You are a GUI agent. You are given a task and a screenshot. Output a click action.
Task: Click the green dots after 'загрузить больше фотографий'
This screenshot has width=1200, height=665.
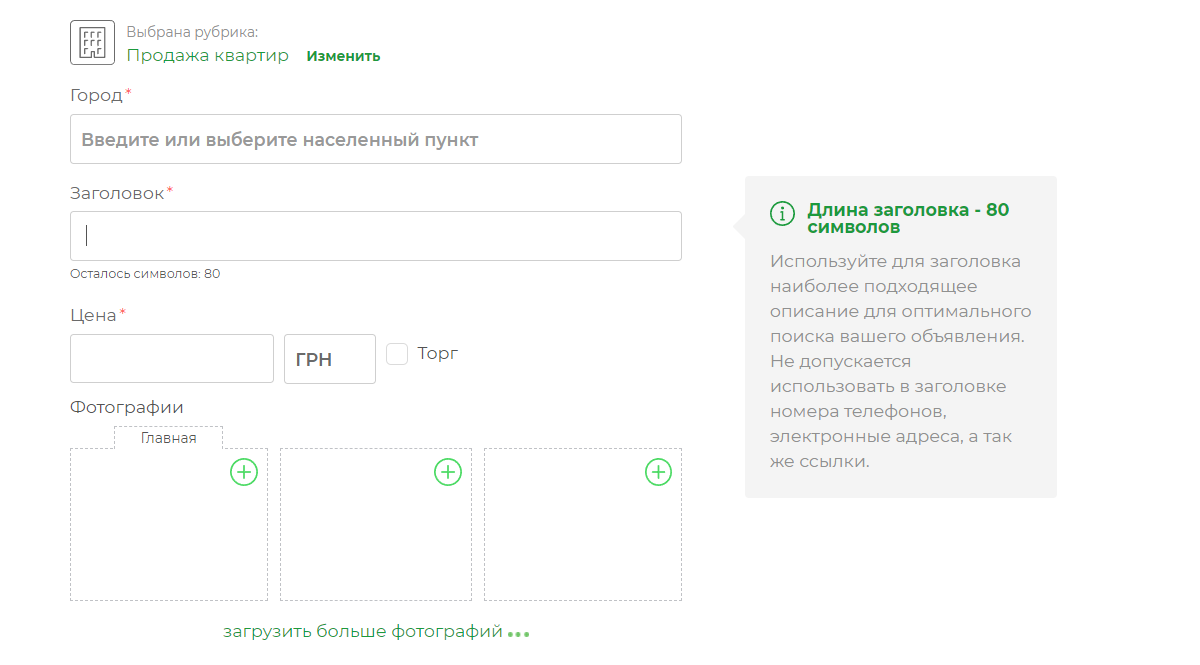click(518, 634)
